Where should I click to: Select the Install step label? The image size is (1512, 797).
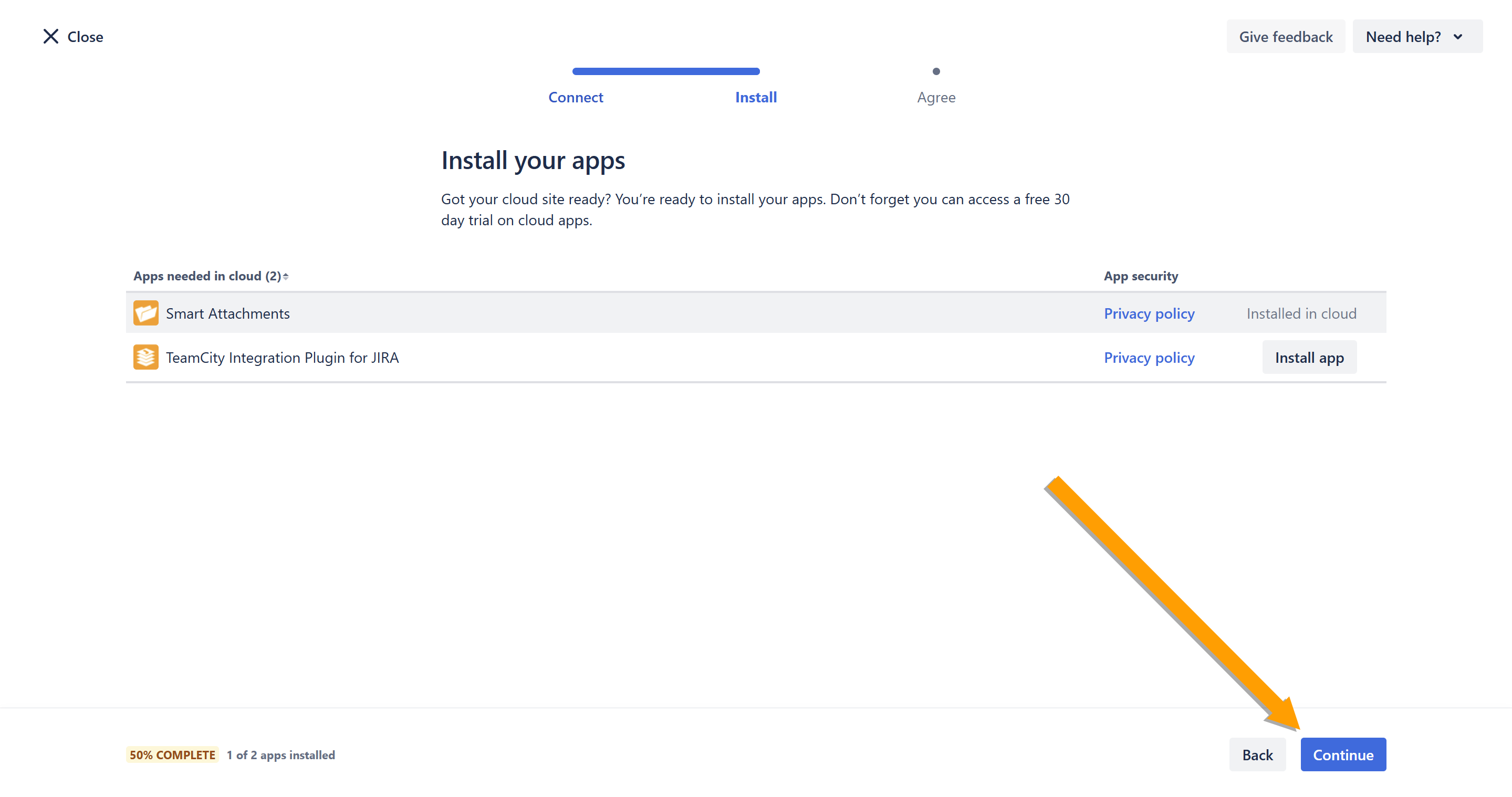click(x=755, y=98)
